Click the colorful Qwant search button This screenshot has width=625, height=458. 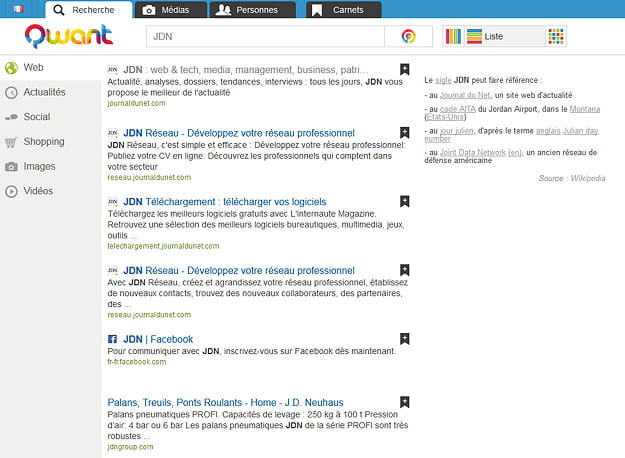[x=409, y=37]
